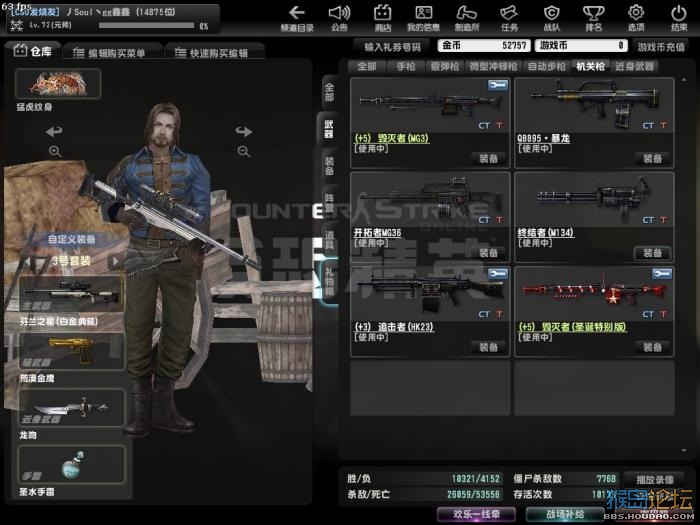Select the vertical 武器 side tab
700x525 pixels.
(x=329, y=129)
